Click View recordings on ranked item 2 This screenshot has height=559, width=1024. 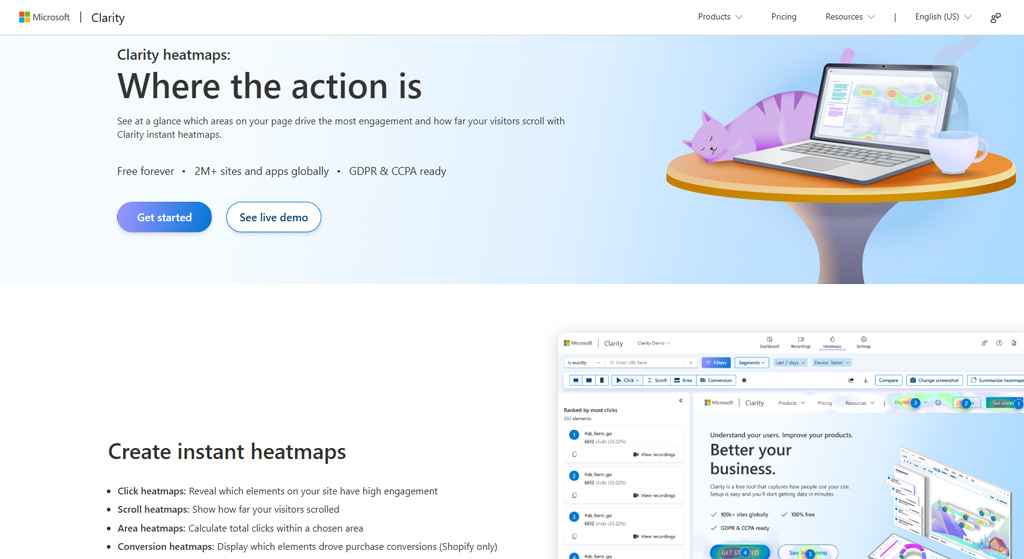click(654, 496)
